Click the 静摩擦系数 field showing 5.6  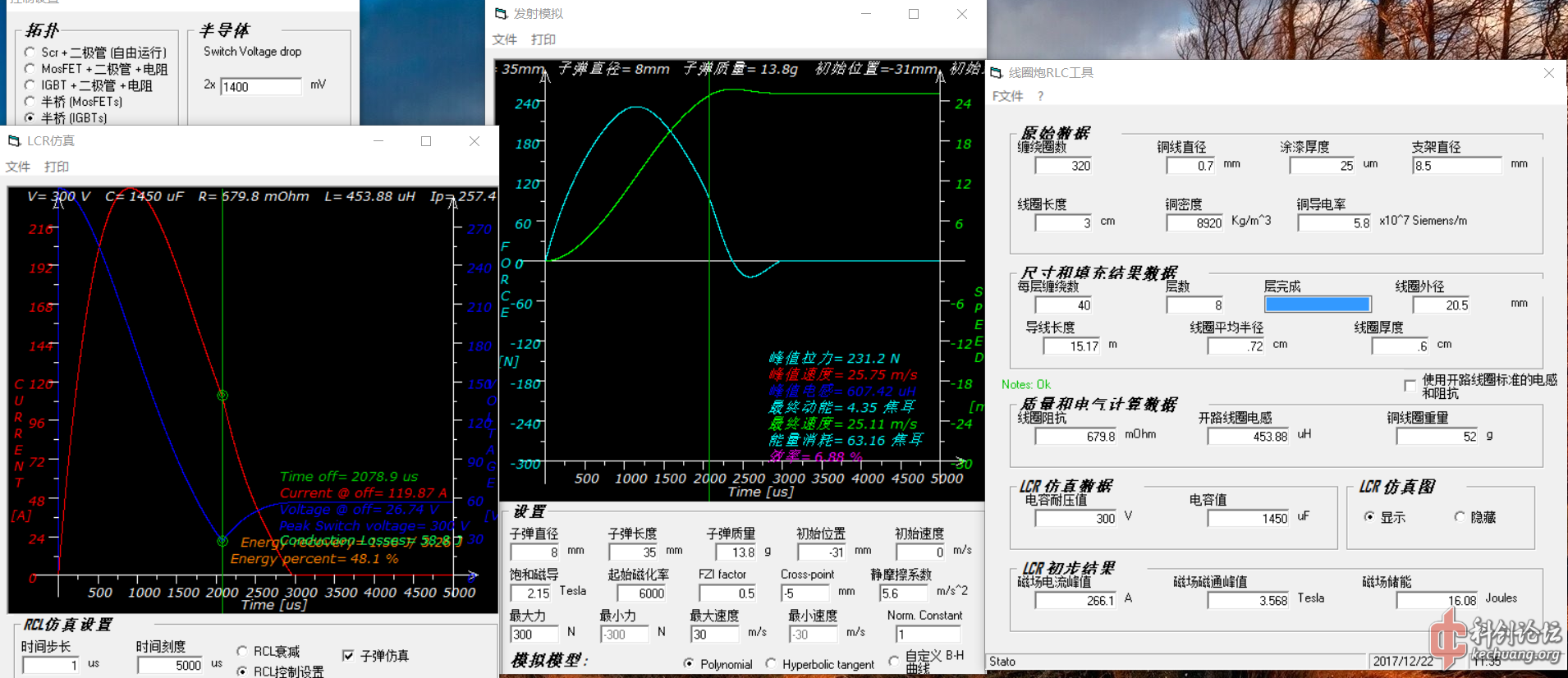click(904, 593)
